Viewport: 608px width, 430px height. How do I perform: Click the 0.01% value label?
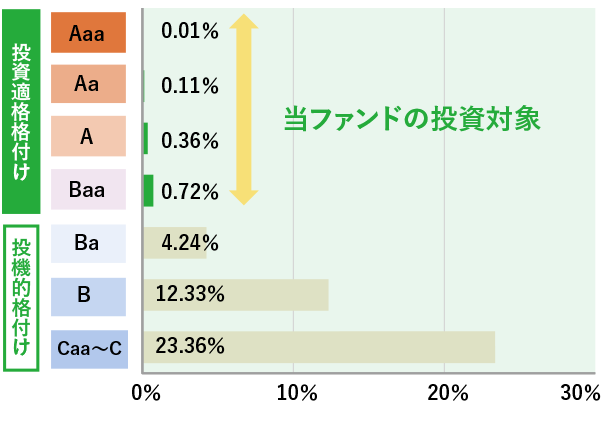[190, 31]
